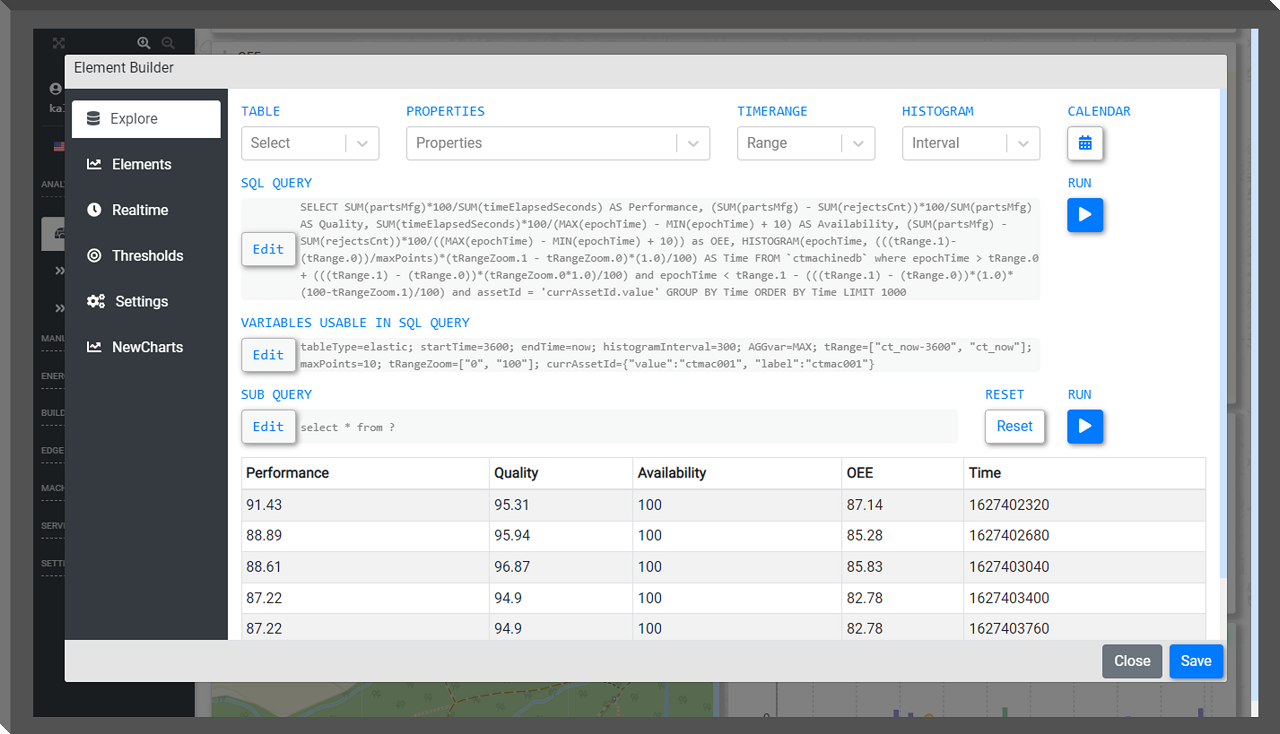The image size is (1280, 734).
Task: Open the Histogram Interval dropdown
Action: pyautogui.click(x=971, y=143)
